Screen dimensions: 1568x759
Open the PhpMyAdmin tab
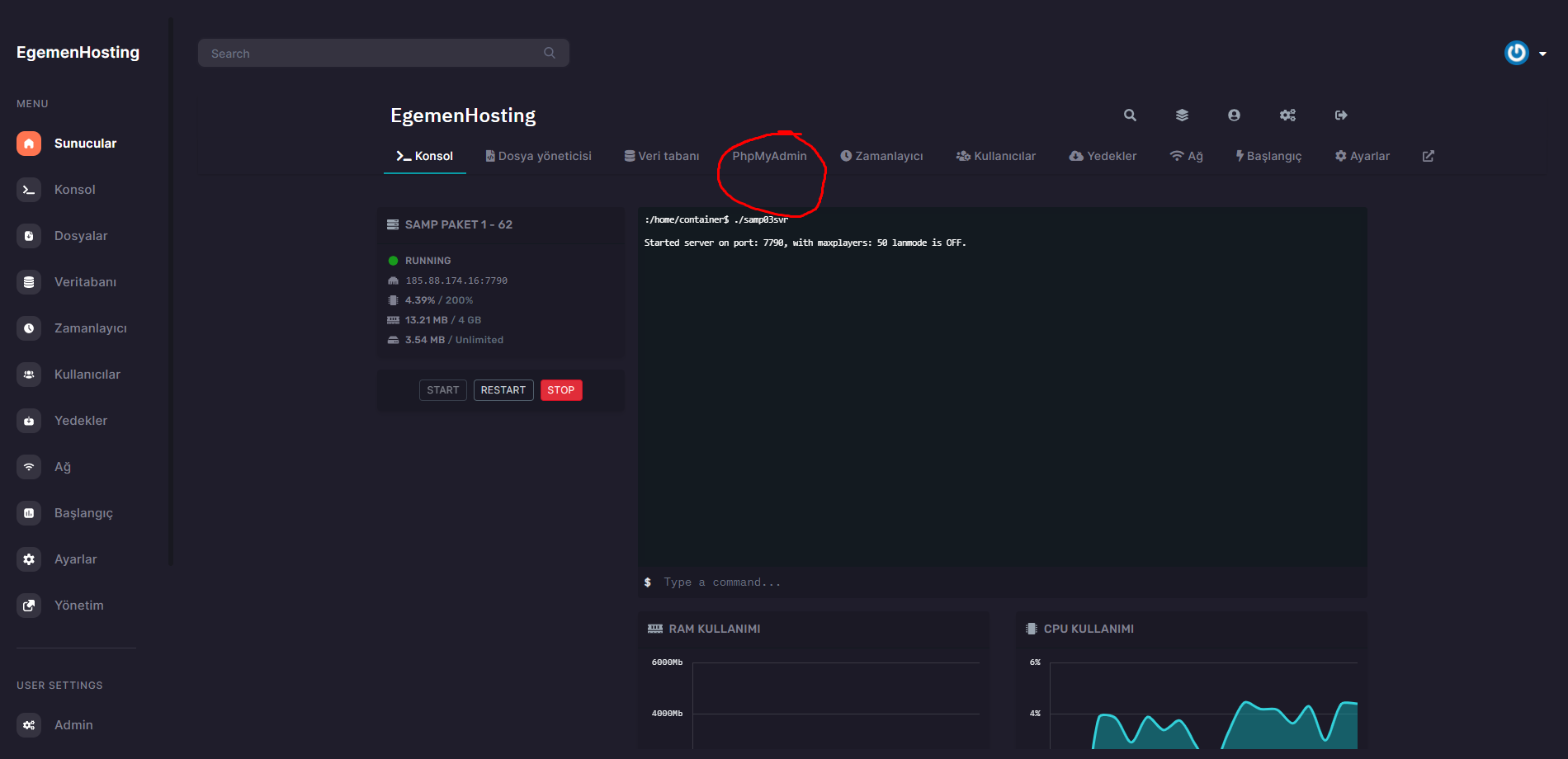(x=769, y=156)
